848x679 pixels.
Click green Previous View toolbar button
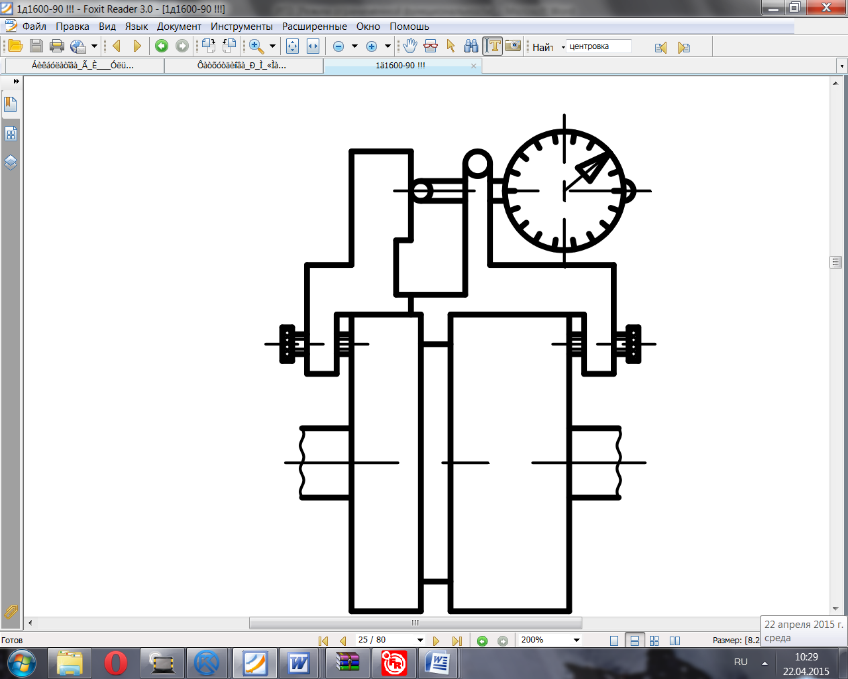coord(161,46)
